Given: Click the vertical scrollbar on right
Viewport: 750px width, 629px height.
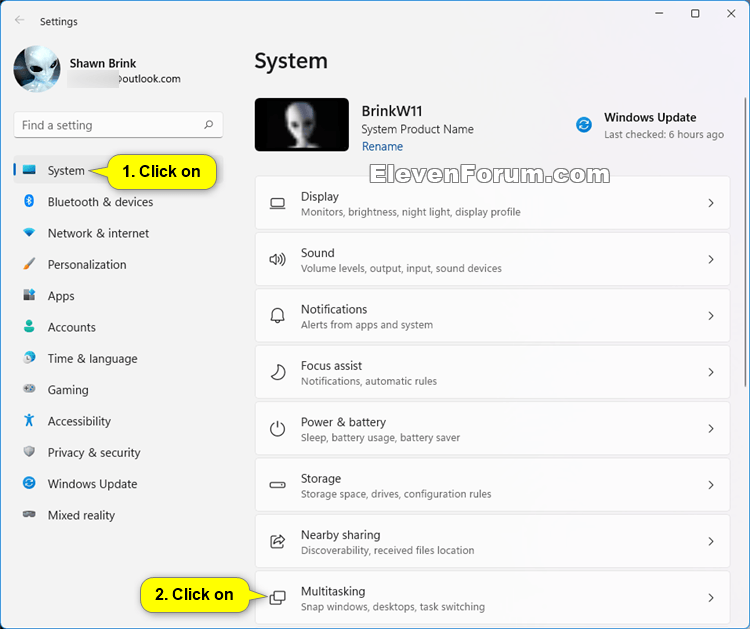Looking at the screenshot, I should click(745, 242).
